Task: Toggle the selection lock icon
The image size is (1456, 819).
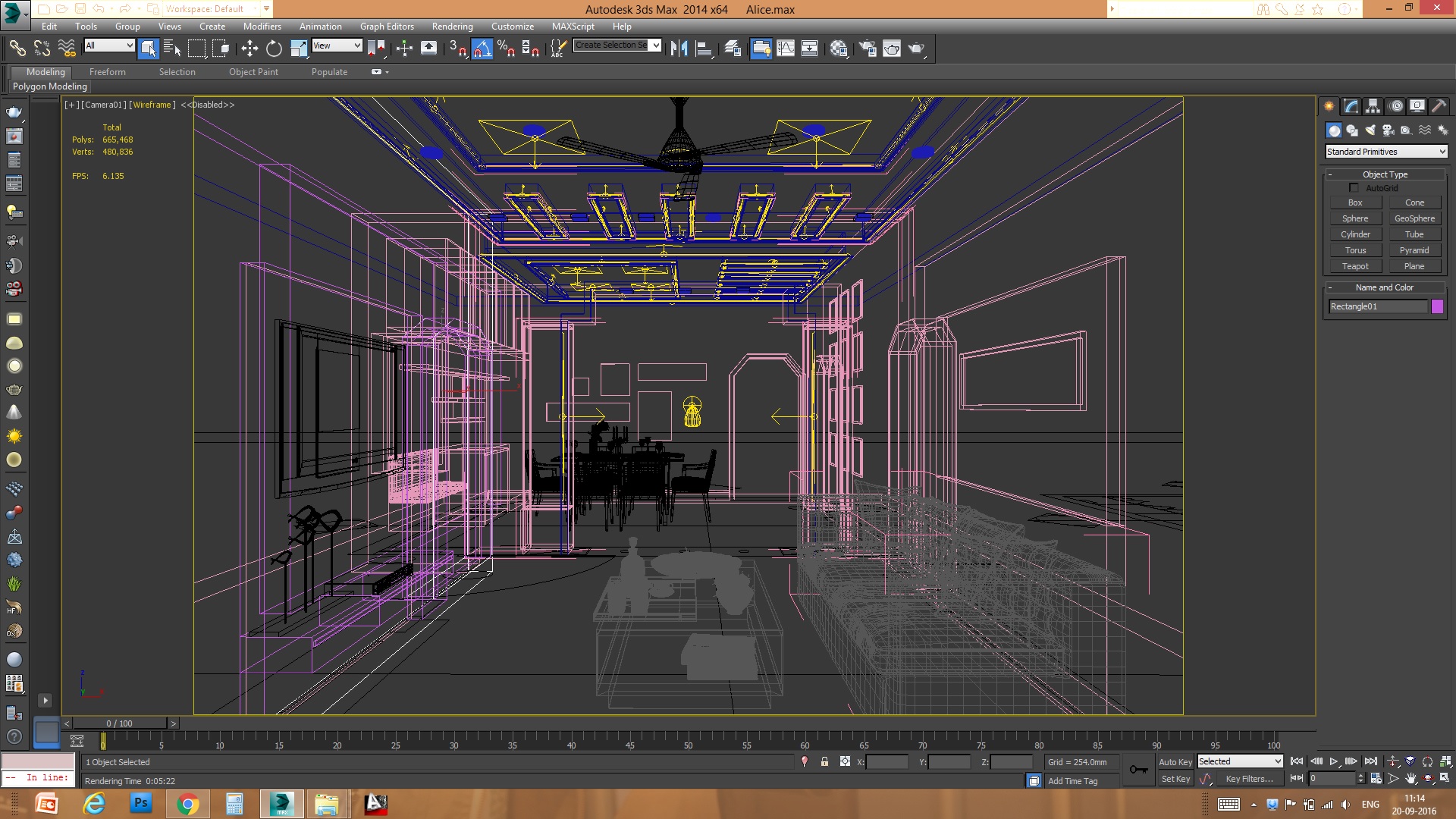Action: pyautogui.click(x=824, y=761)
